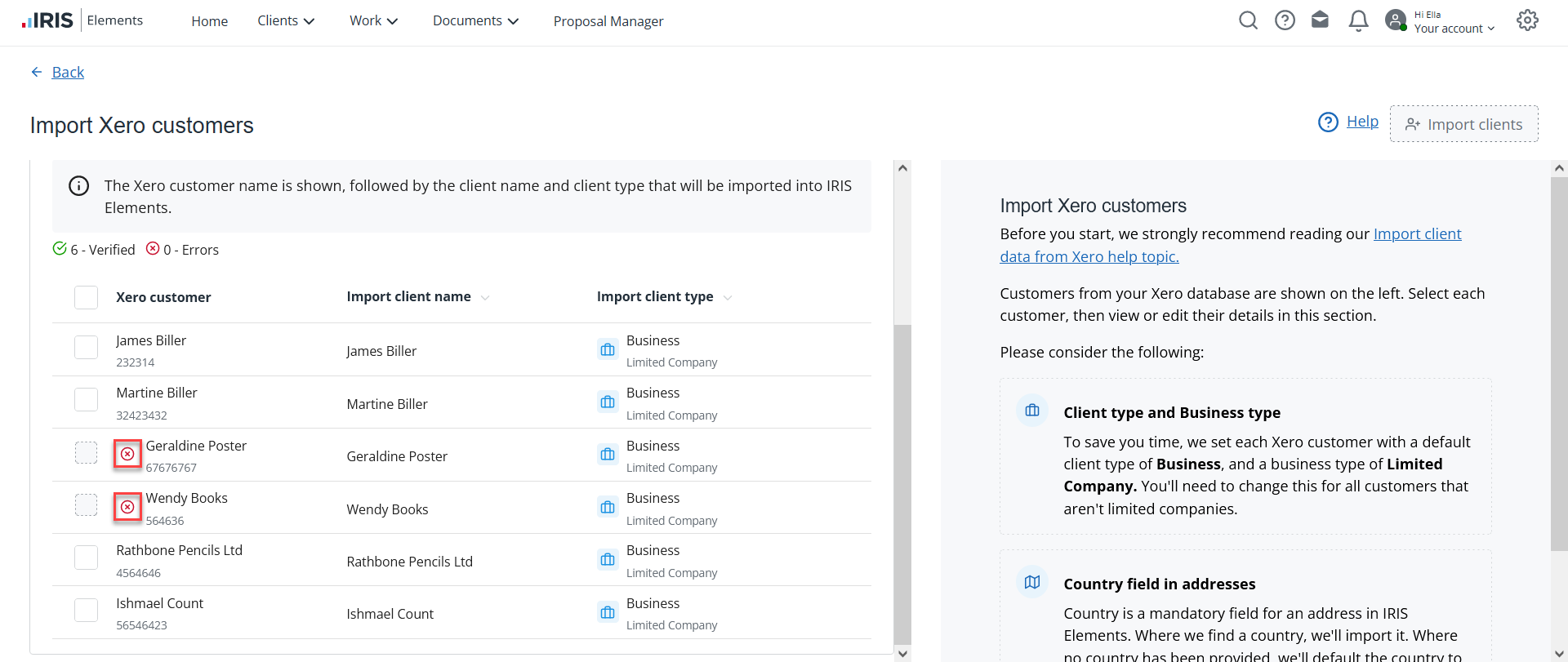Screen dimensions: 1568x662
Task: Open the help question mark icon in header
Action: (1285, 20)
